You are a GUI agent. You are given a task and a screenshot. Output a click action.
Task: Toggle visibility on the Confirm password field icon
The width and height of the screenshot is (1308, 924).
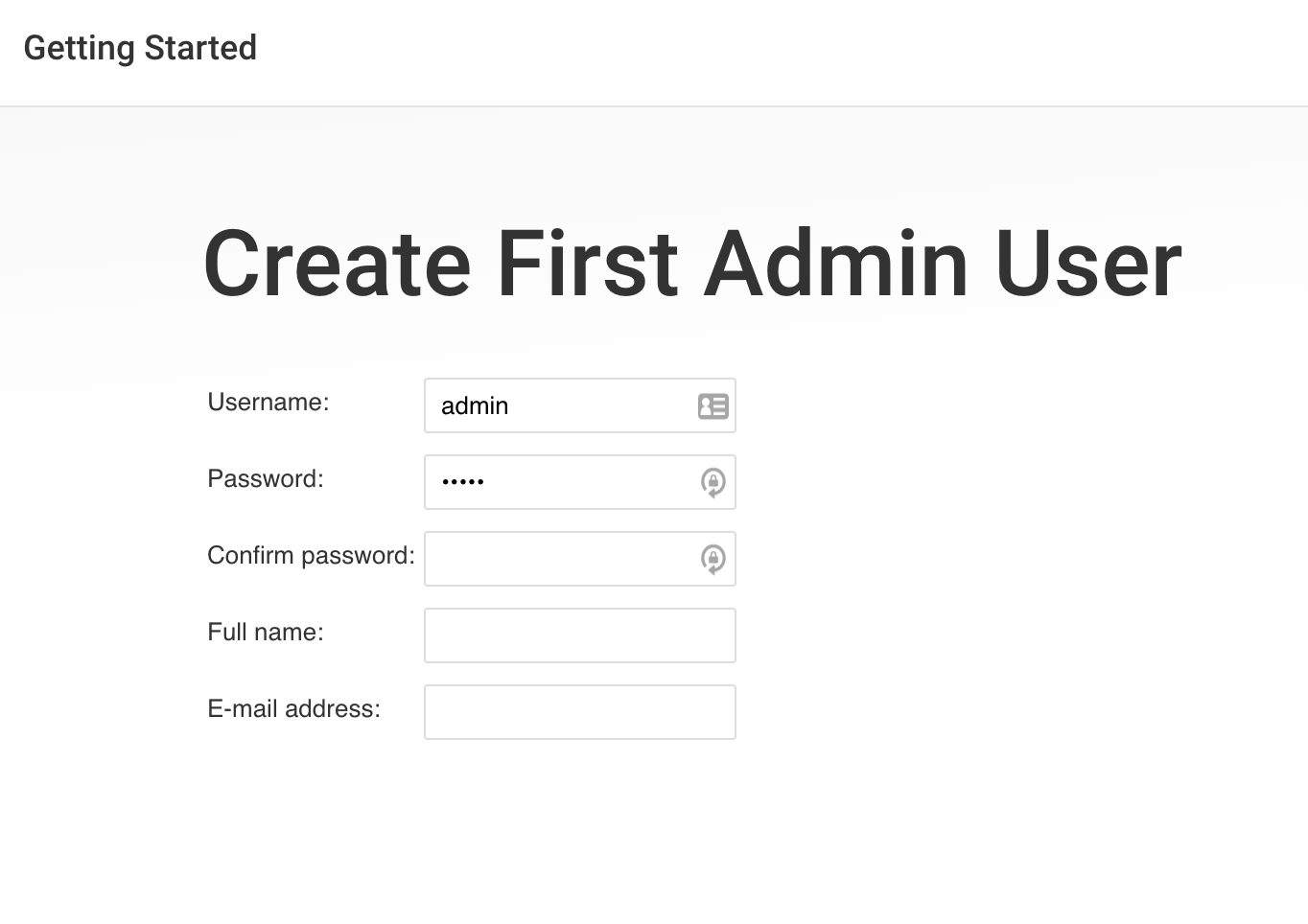[713, 559]
